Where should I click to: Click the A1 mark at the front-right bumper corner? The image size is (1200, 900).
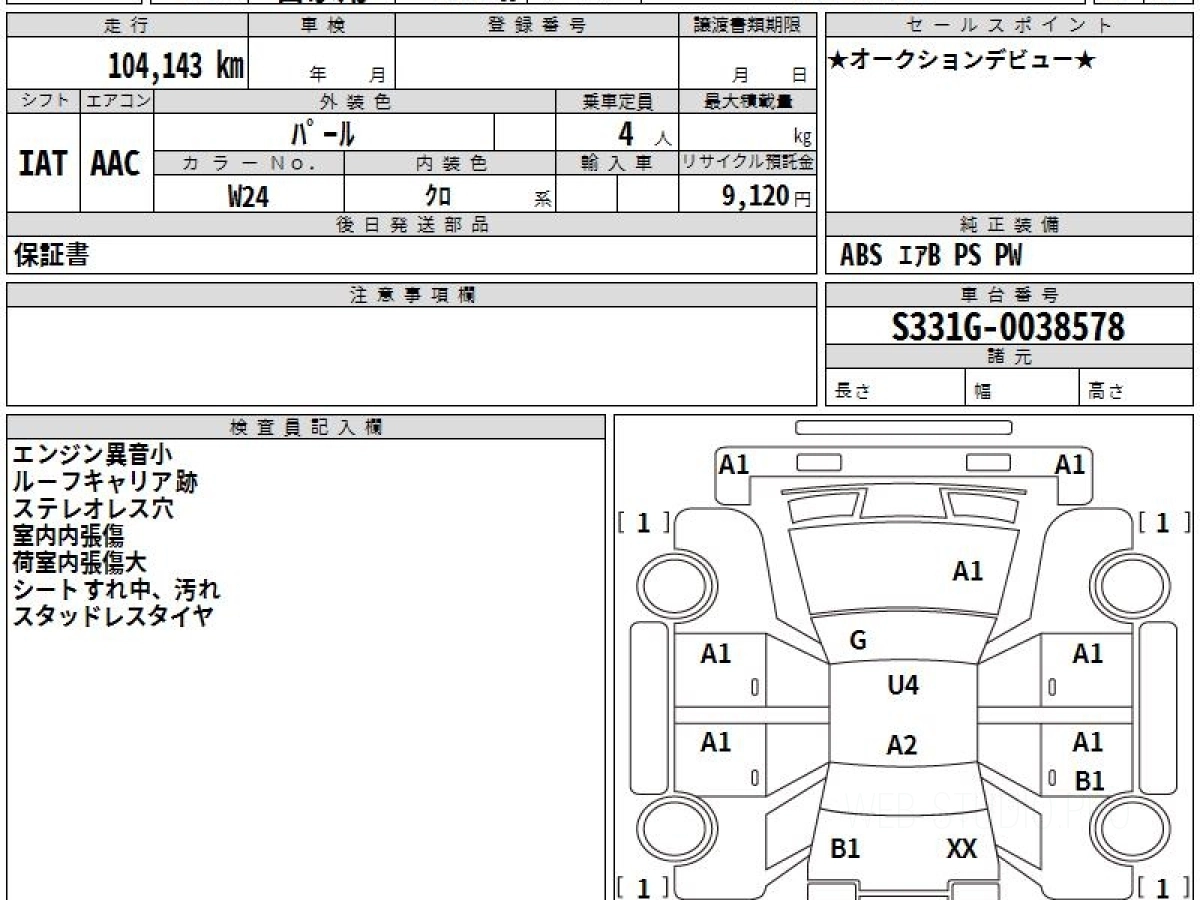coord(1070,464)
